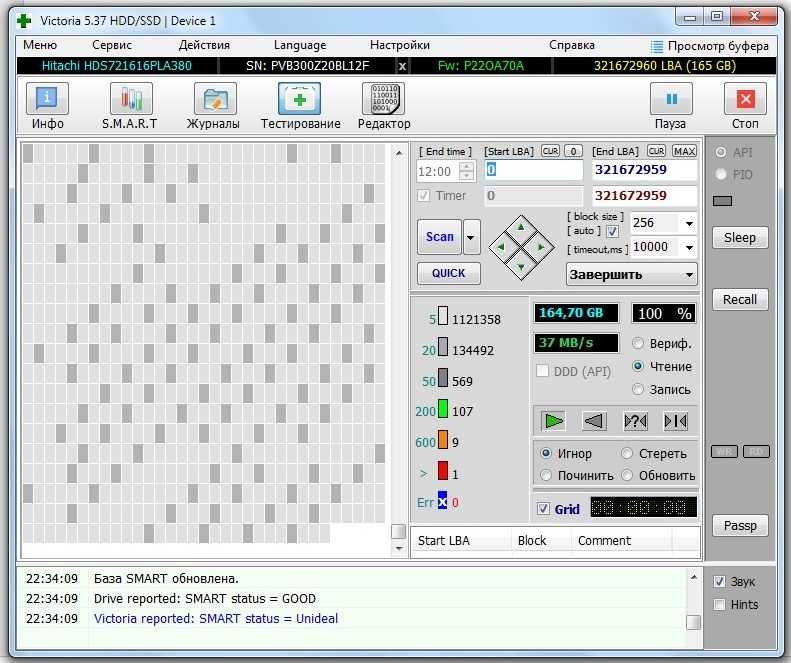Click the Passp button
Screen dimensions: 791x663
point(740,525)
